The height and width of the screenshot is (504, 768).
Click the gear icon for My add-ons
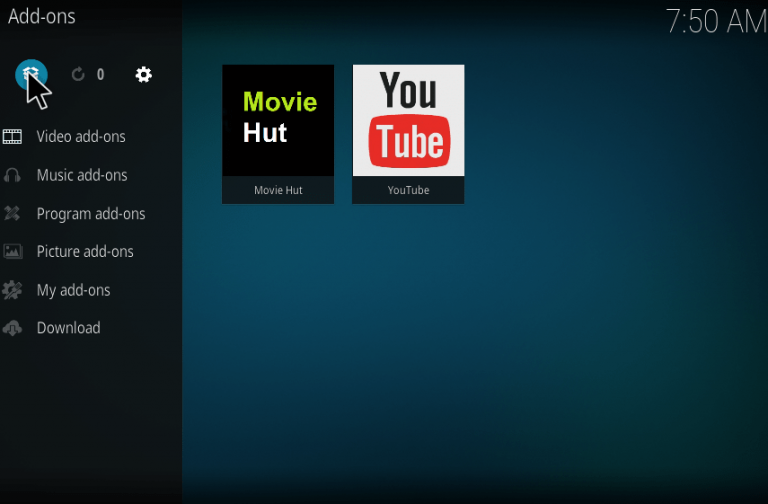(x=12, y=290)
